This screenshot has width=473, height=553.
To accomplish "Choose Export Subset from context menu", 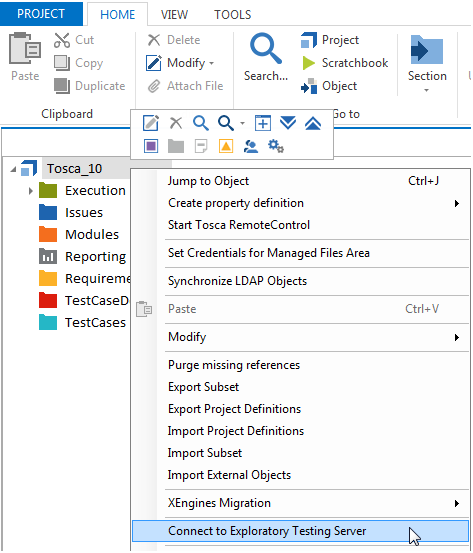I will point(204,387).
